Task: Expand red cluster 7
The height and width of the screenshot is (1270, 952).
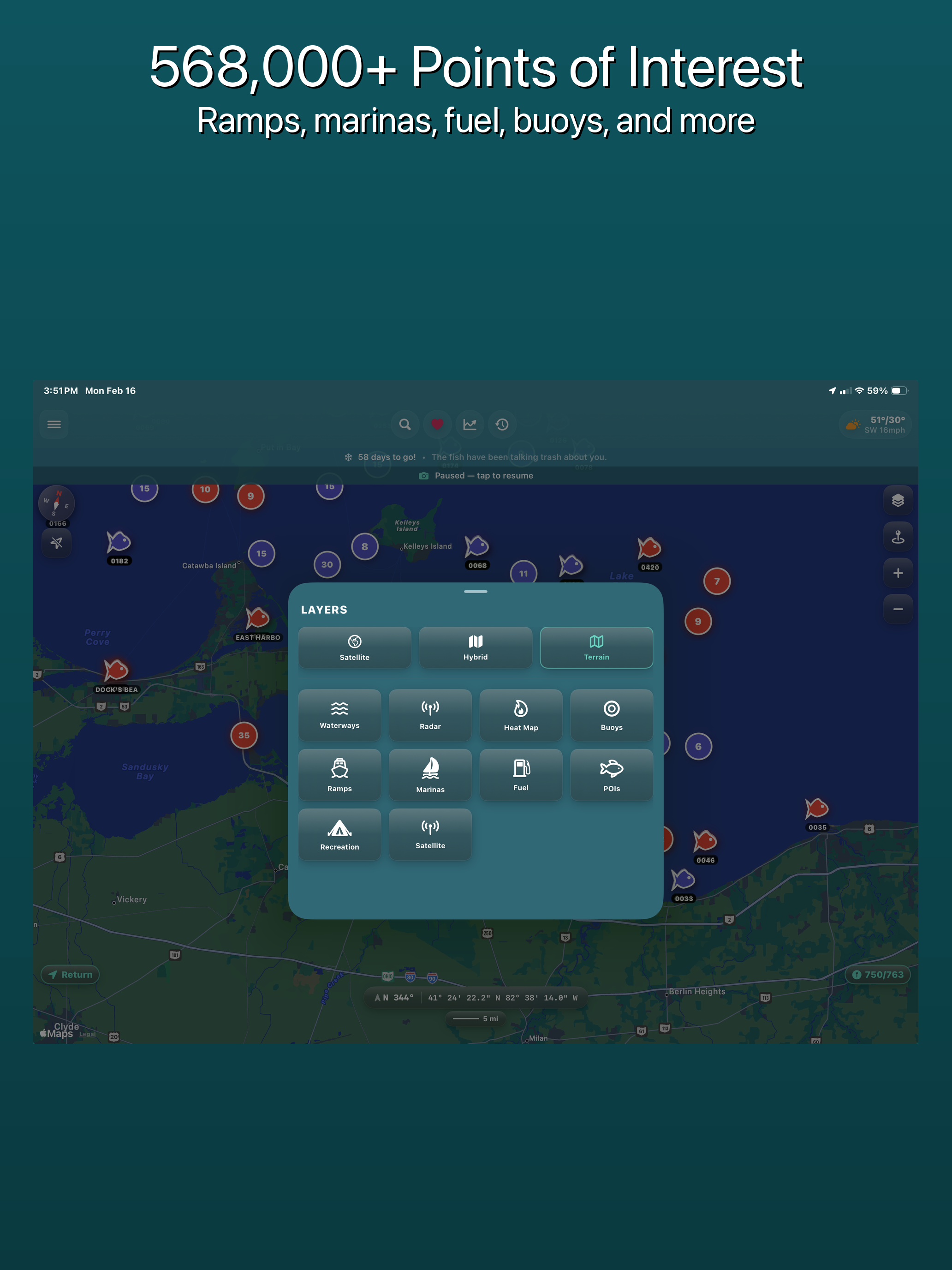Action: click(x=717, y=581)
